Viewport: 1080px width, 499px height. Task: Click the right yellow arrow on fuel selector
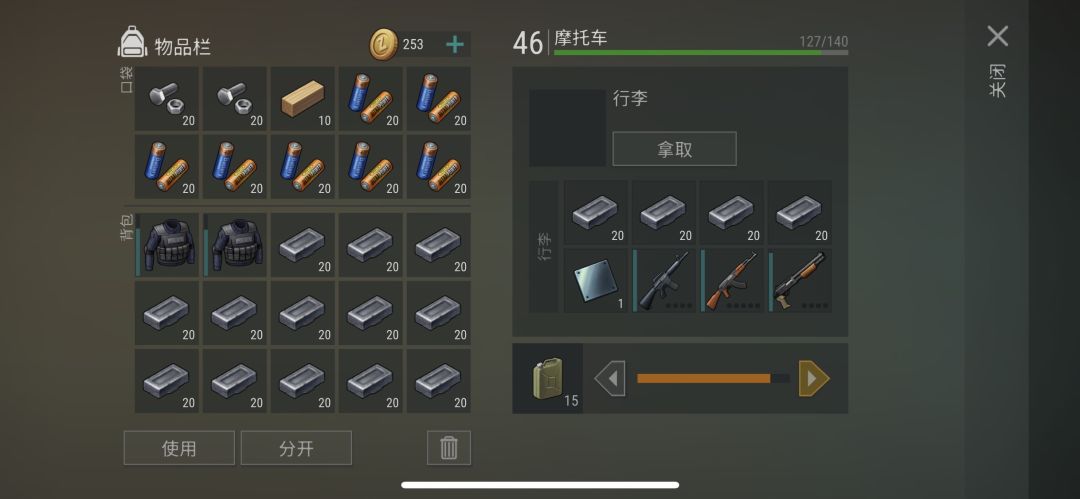click(813, 378)
